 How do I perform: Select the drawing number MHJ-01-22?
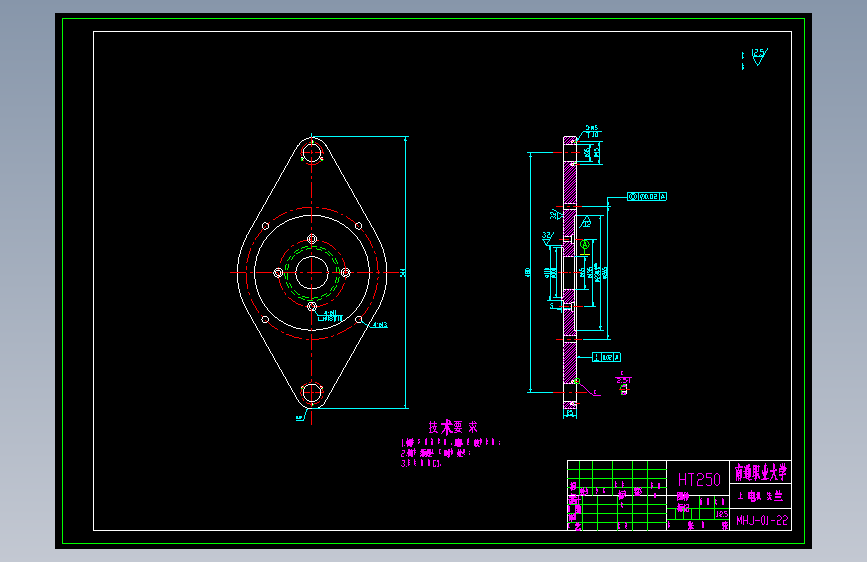click(762, 521)
